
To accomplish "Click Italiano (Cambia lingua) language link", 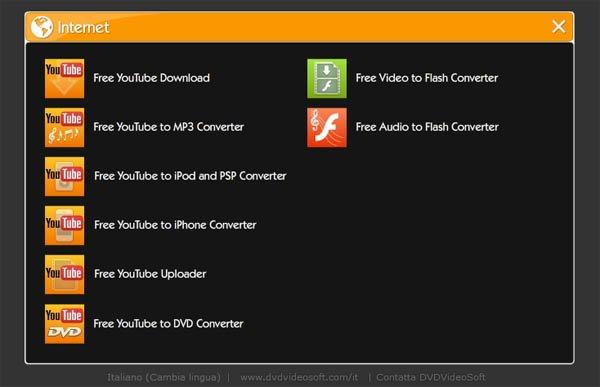I will click(164, 377).
